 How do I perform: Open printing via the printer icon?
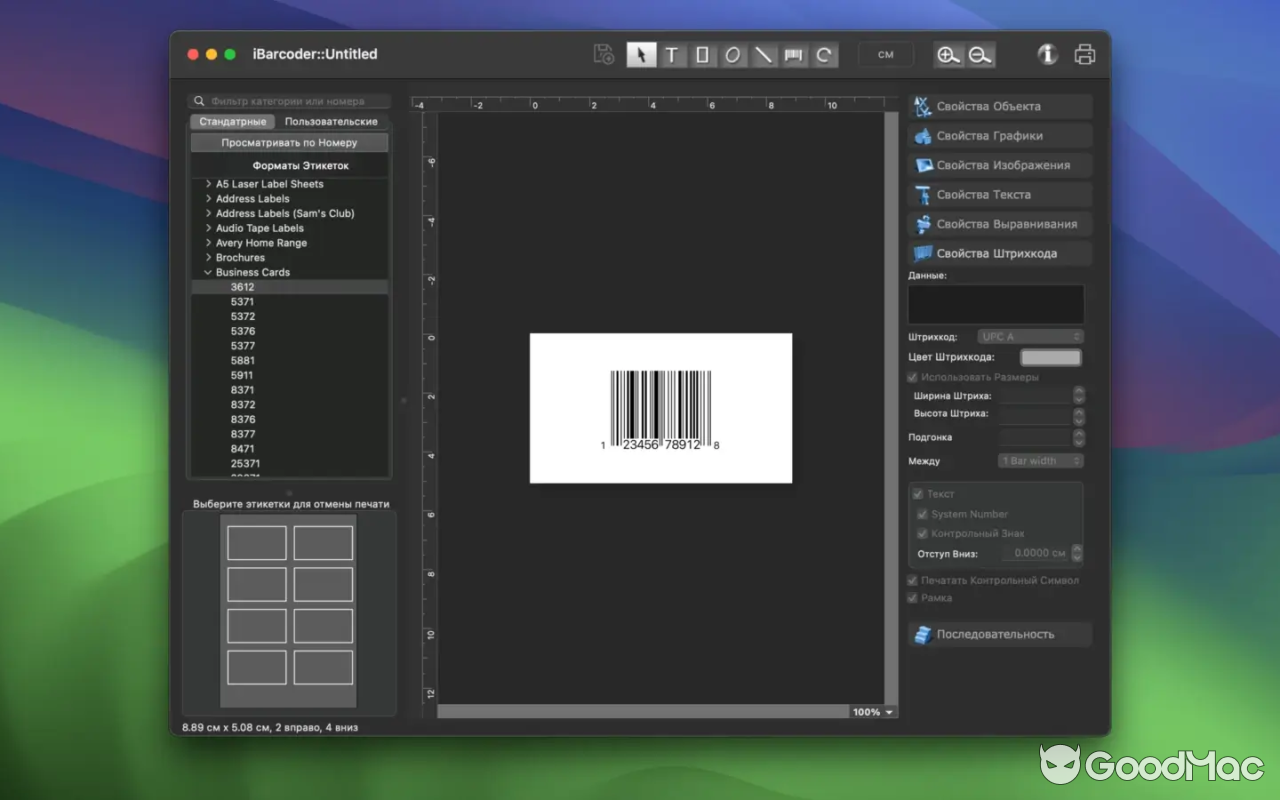(x=1086, y=55)
